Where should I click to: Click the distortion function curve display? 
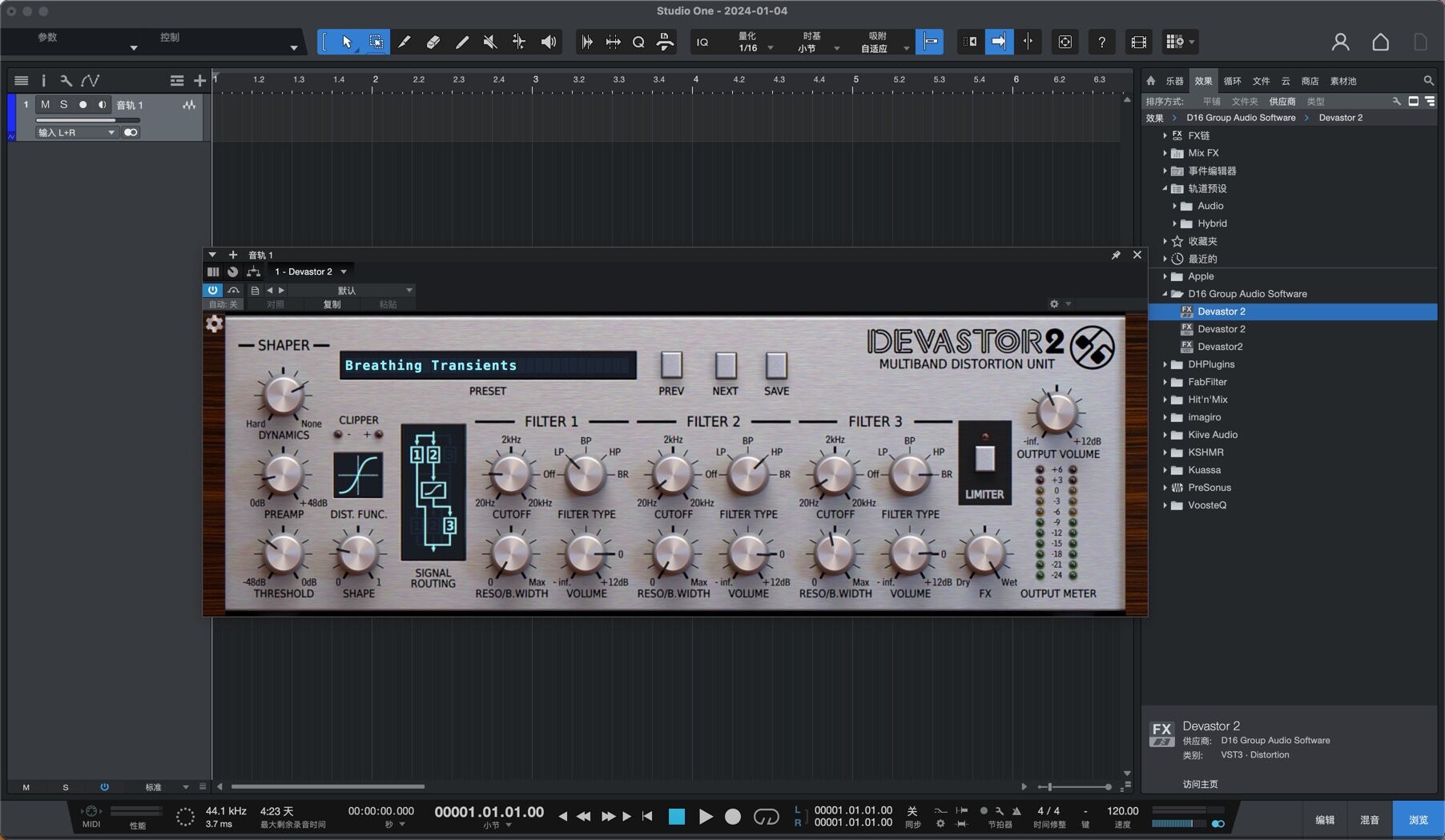coord(358,475)
